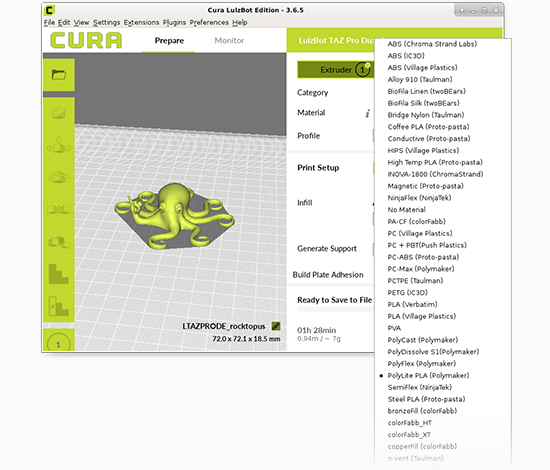Screen dimensions: 550x470
Task: Switch to the Prepare tab
Action: click(x=169, y=41)
